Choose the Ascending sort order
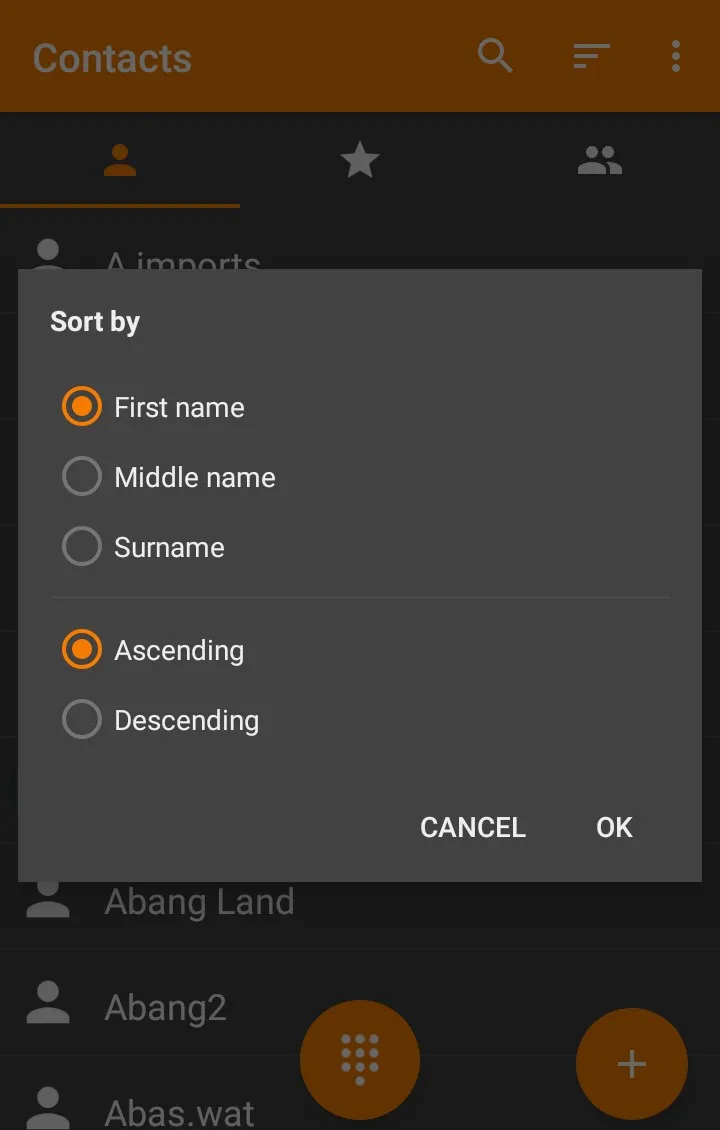Image resolution: width=720 pixels, height=1130 pixels. [153, 650]
